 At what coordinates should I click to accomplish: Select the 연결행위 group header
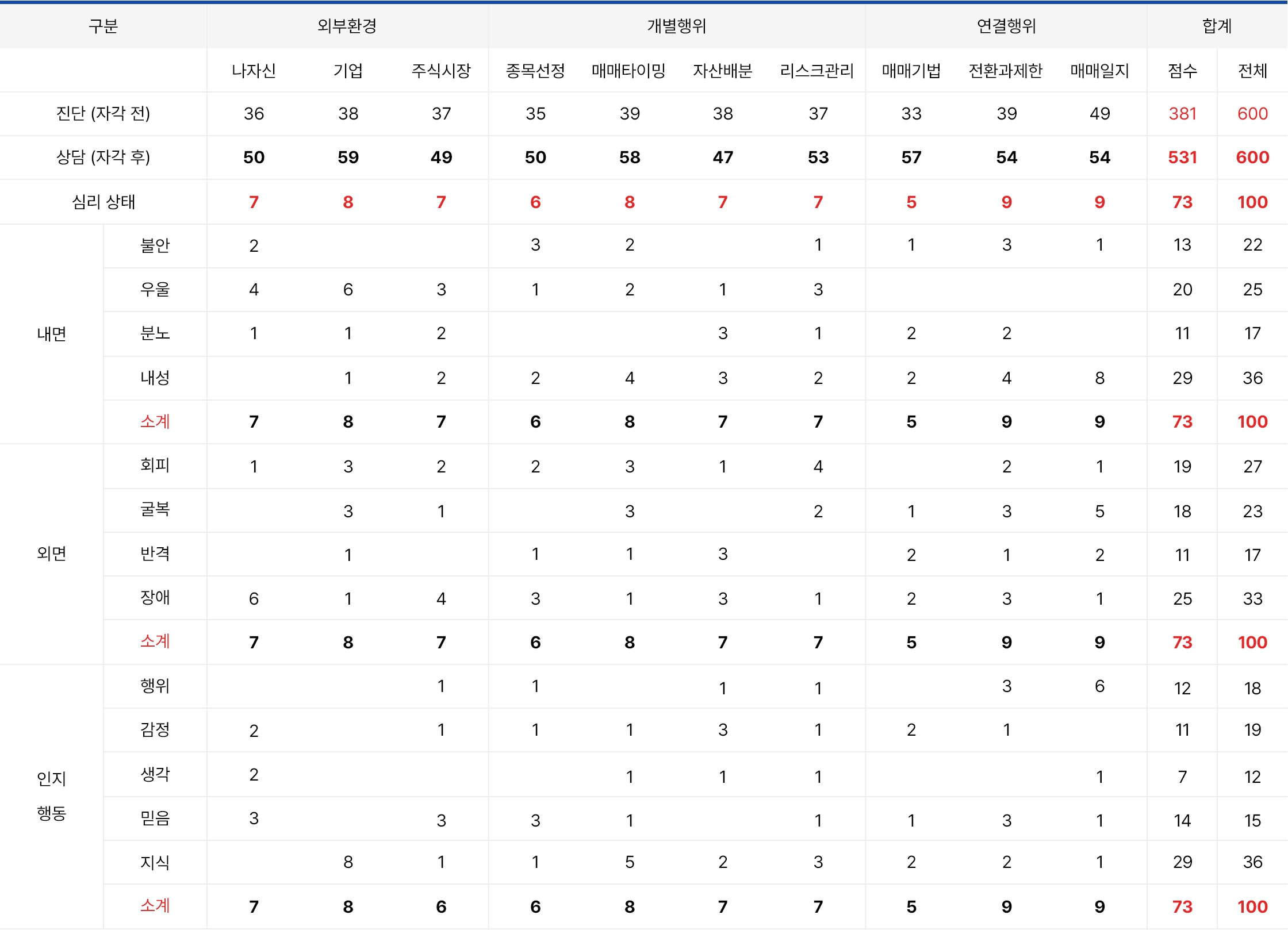point(1006,26)
